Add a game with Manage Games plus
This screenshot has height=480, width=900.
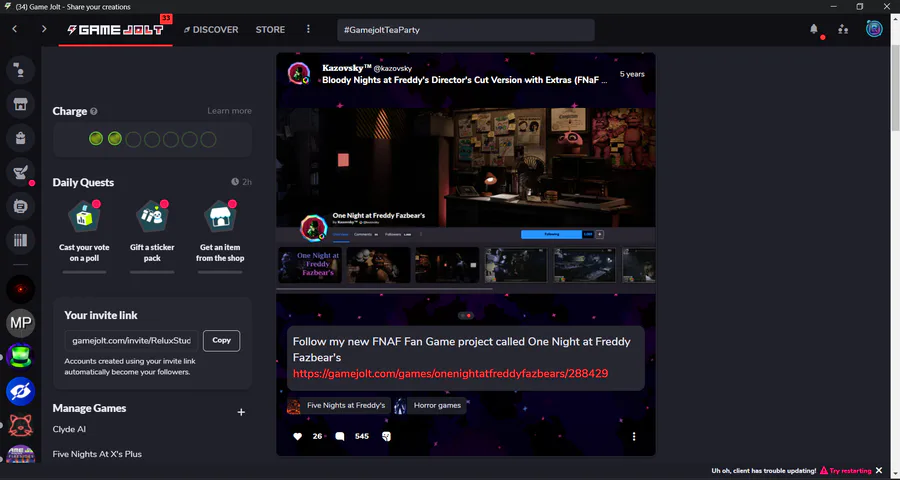point(241,412)
